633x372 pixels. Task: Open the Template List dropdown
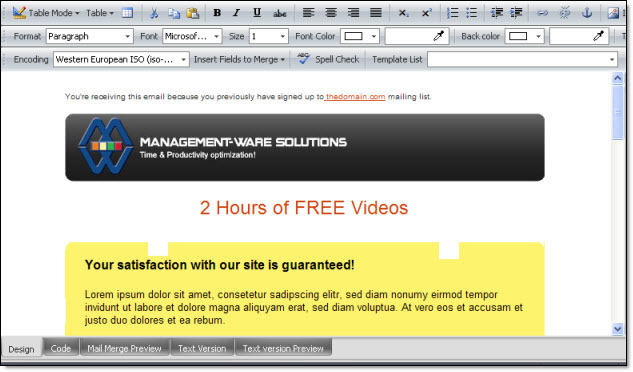522,59
